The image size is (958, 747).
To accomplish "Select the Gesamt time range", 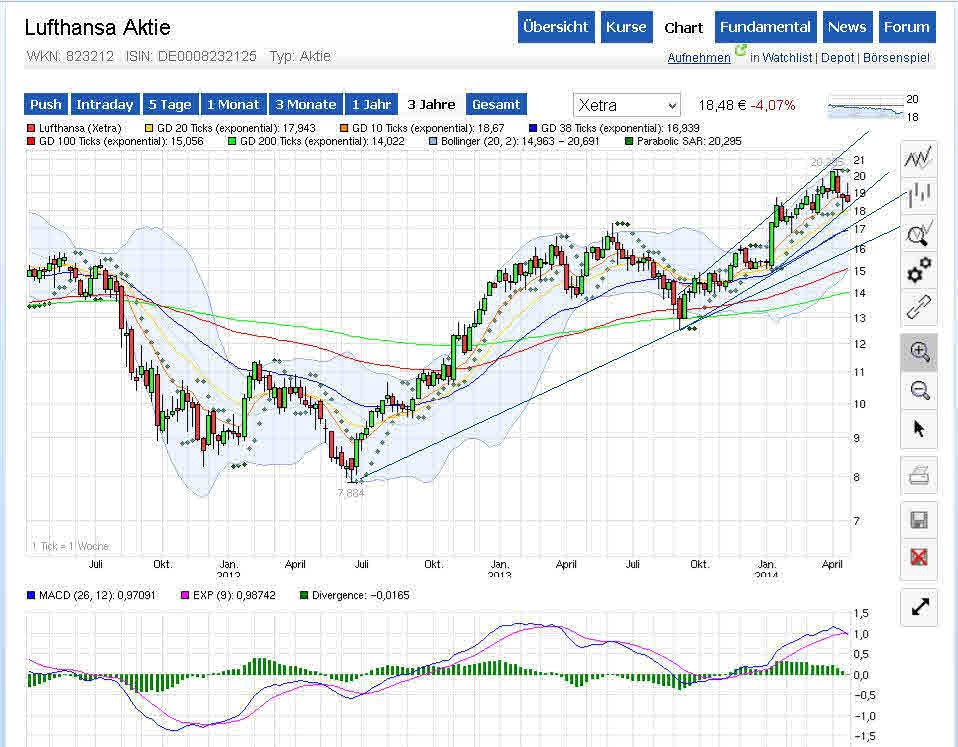I will 496,104.
